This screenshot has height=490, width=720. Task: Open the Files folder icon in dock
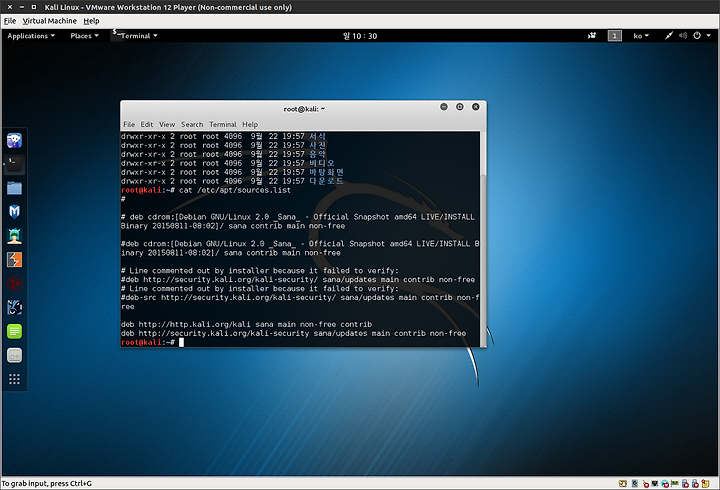click(x=14, y=188)
